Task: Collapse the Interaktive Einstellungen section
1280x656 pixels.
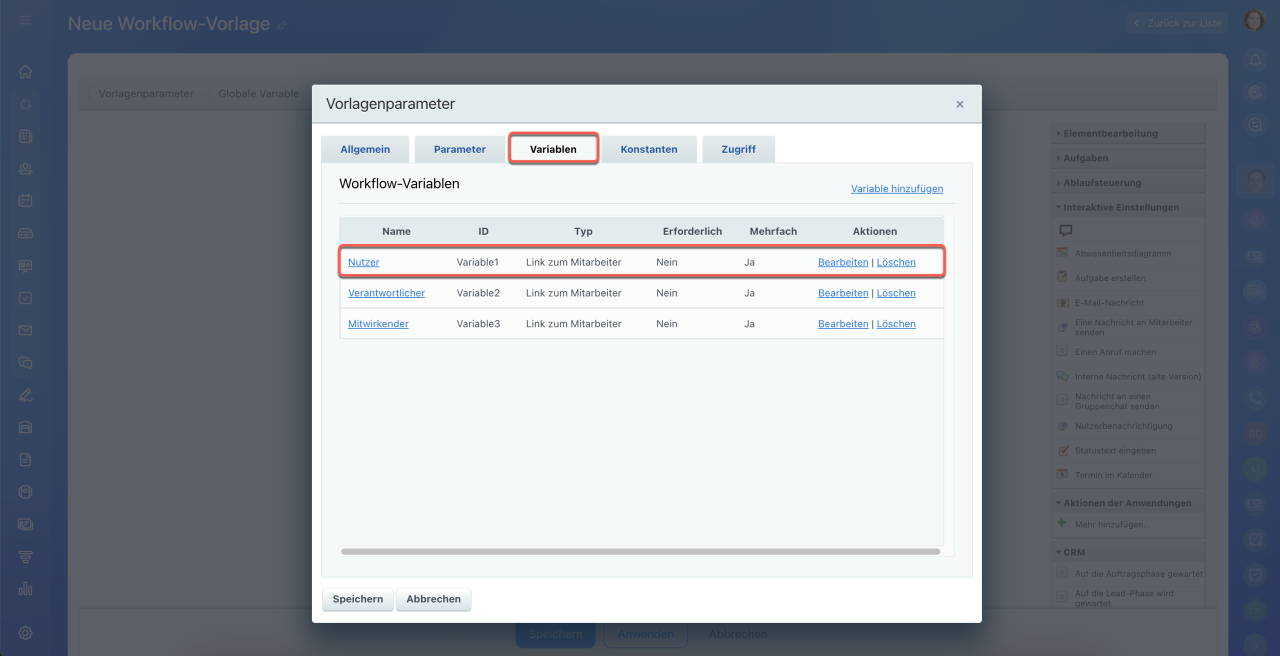Action: click(x=1120, y=208)
